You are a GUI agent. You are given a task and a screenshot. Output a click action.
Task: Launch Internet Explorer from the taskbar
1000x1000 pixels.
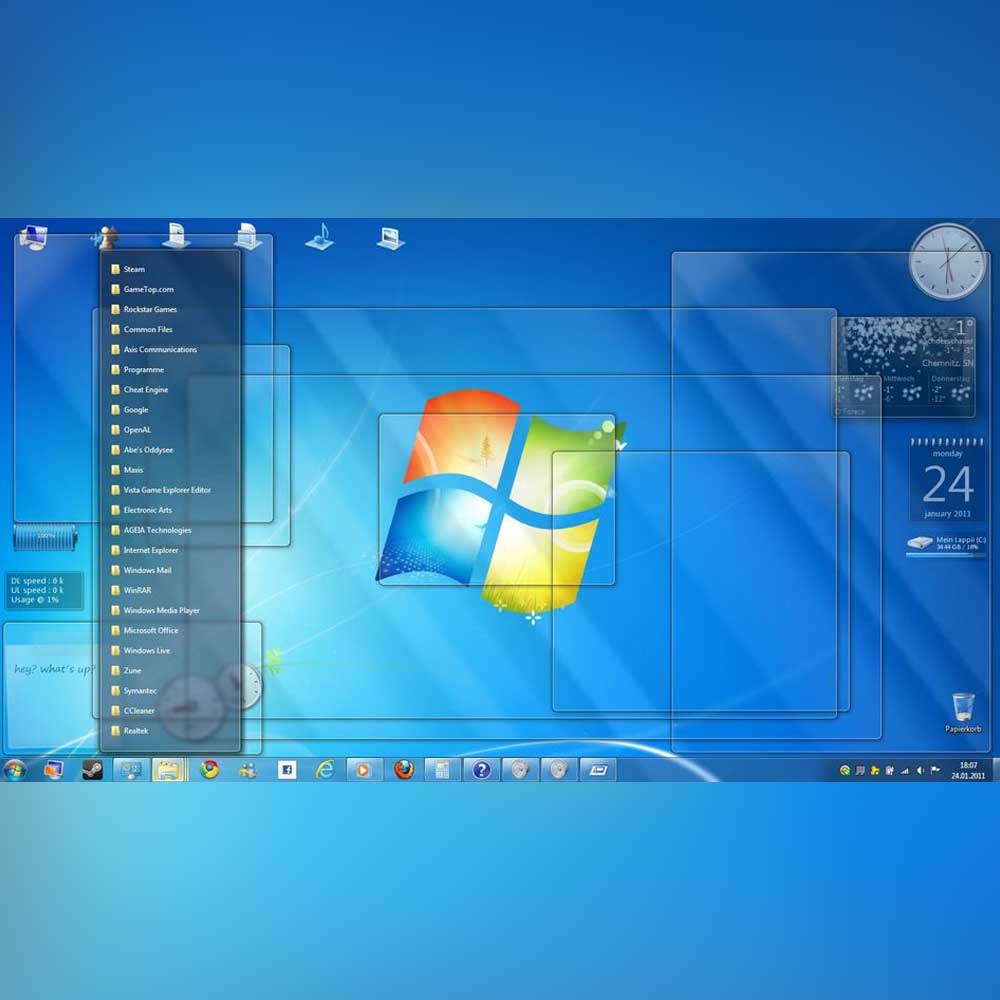[325, 770]
